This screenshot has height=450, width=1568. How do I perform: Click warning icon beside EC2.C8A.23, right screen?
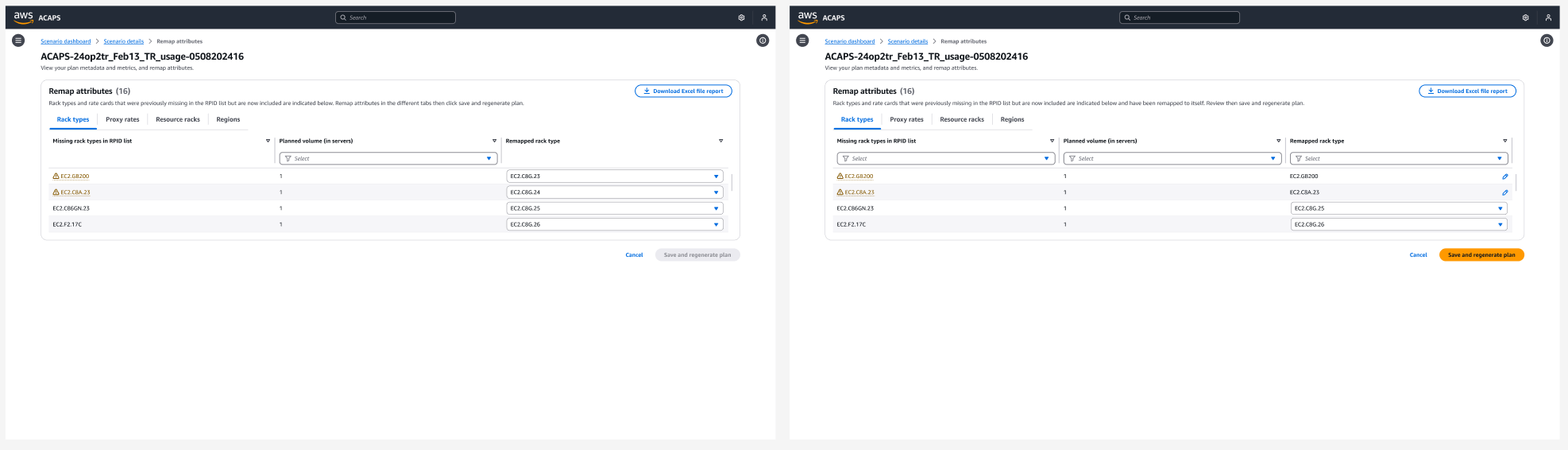click(x=840, y=192)
